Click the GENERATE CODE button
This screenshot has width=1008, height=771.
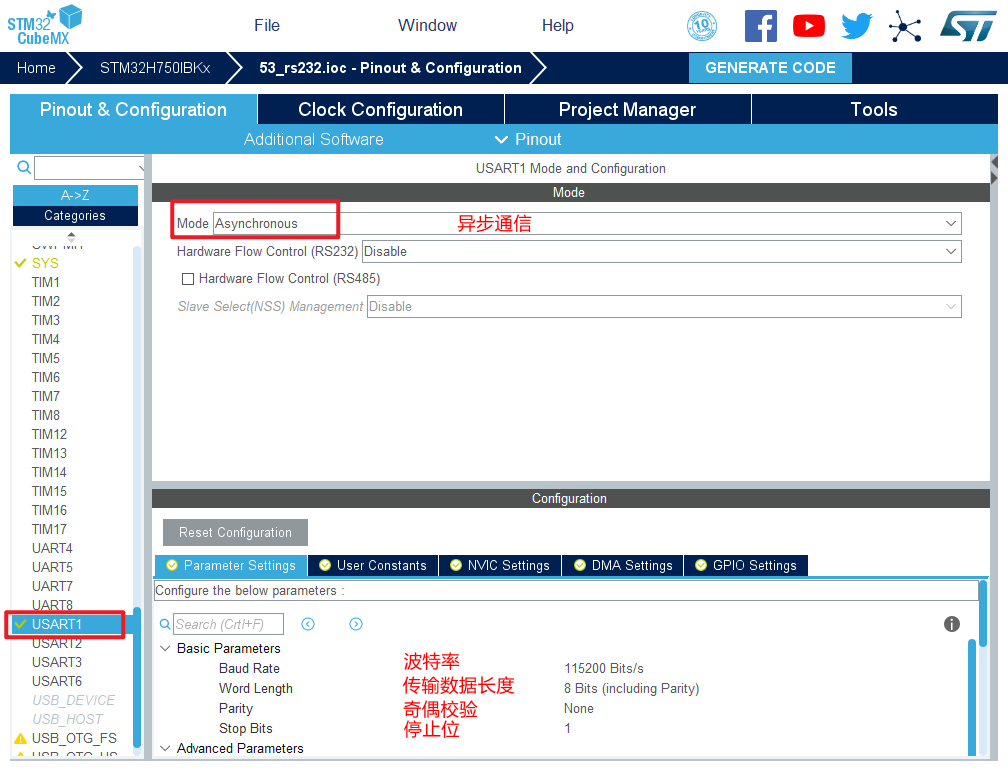pyautogui.click(x=770, y=68)
